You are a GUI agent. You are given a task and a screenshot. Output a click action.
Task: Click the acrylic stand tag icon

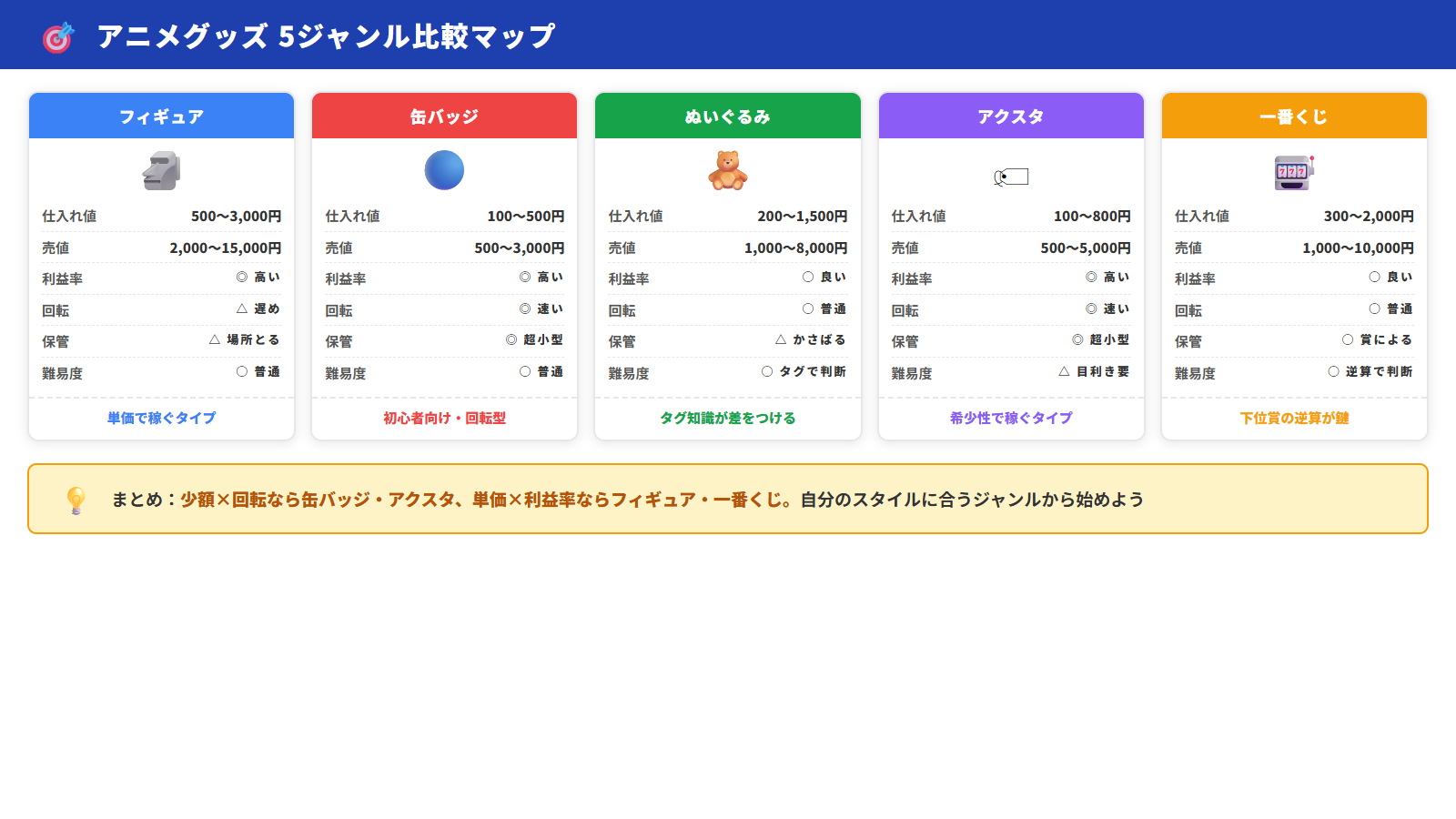click(x=1011, y=177)
